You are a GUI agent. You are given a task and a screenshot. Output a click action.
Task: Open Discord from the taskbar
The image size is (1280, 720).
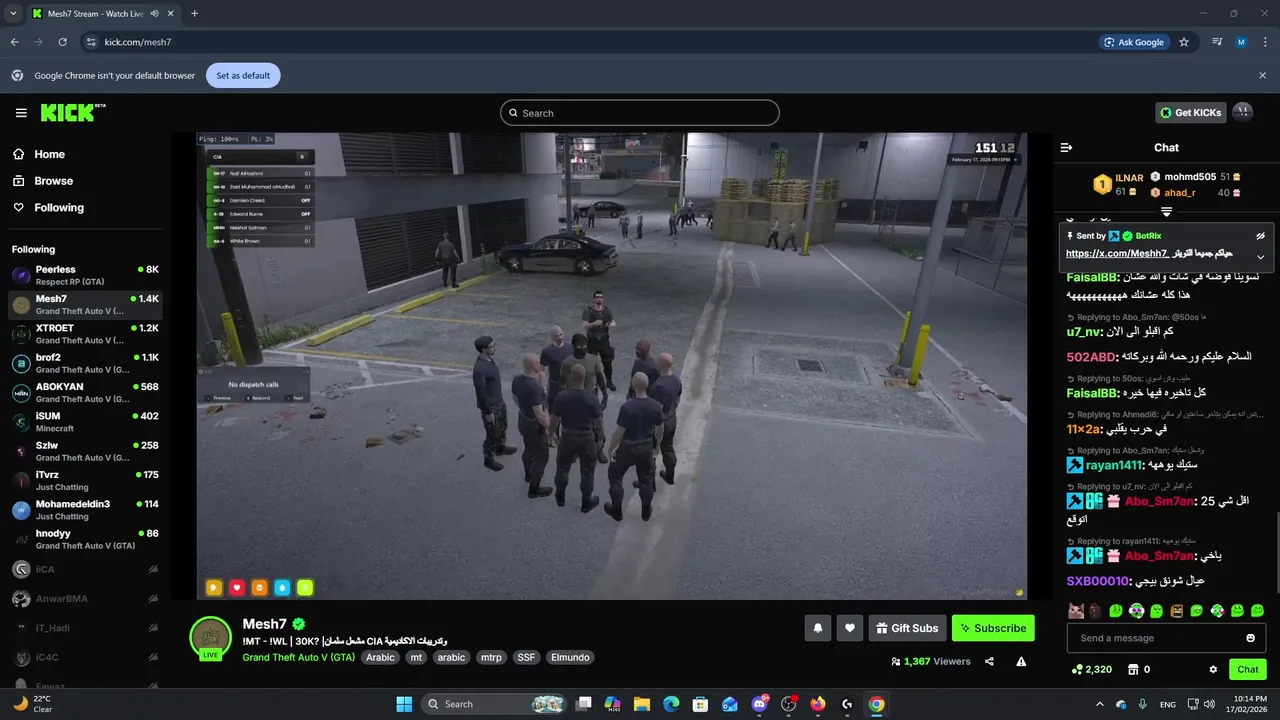click(x=759, y=704)
